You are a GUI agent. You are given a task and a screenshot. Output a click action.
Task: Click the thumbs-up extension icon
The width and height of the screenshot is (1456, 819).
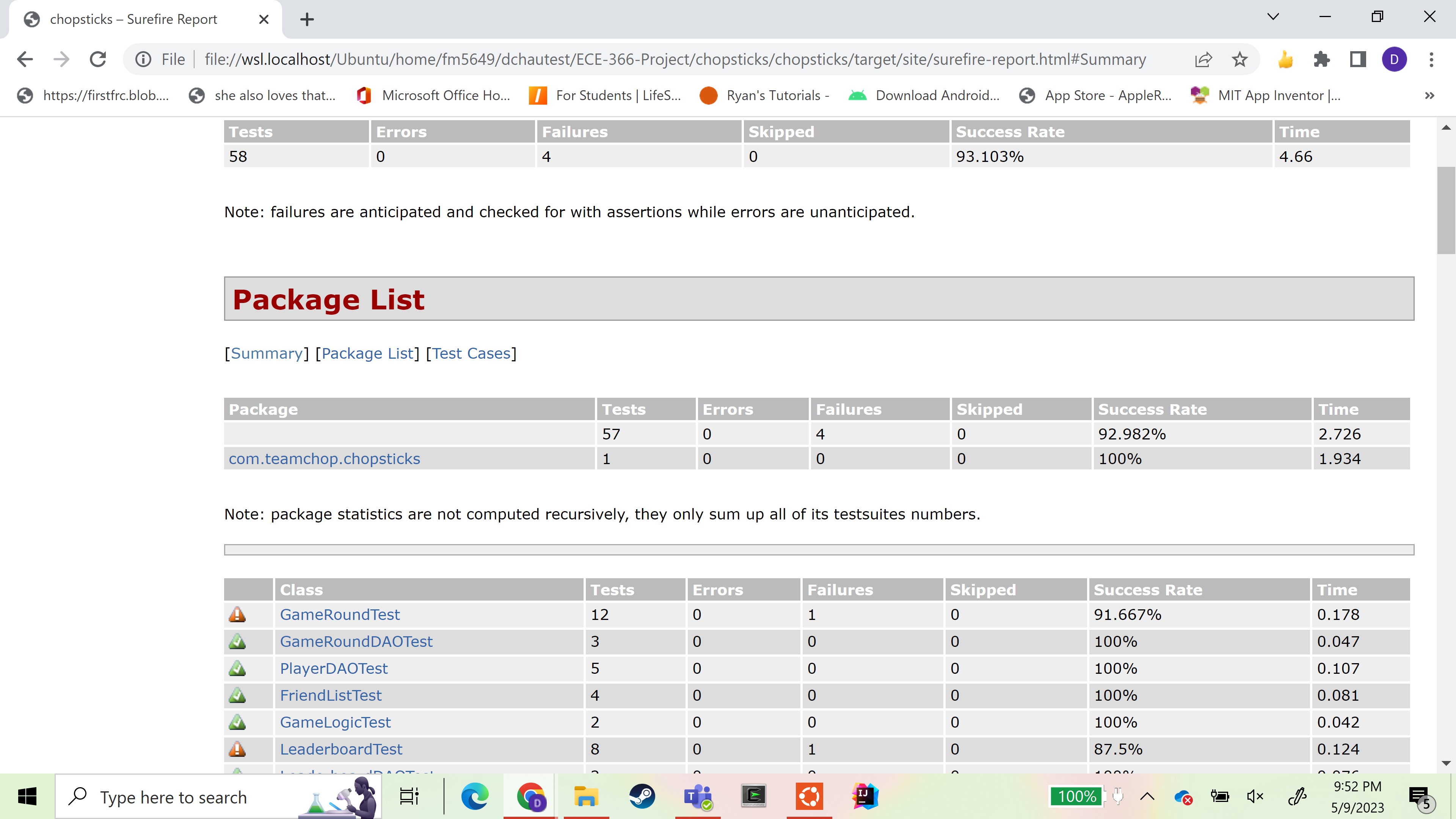click(x=1285, y=60)
